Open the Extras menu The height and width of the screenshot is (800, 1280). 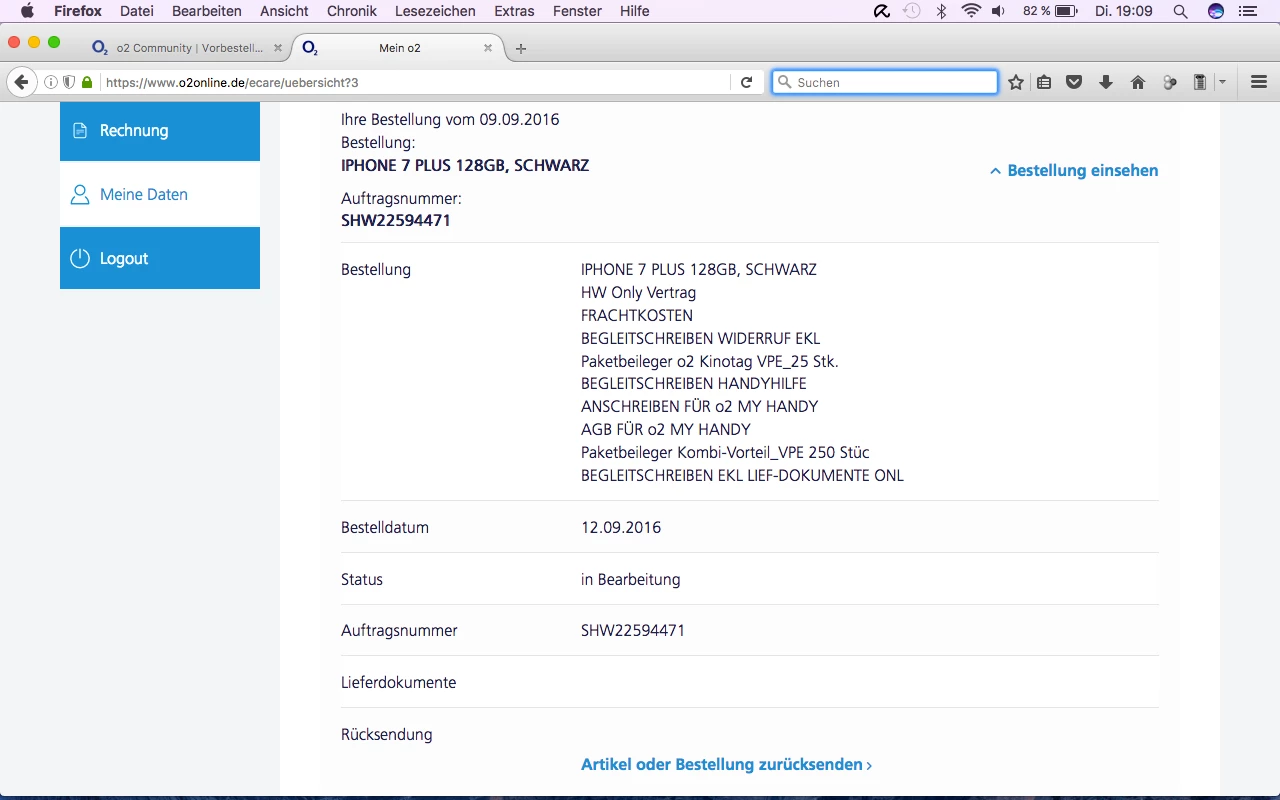[x=514, y=11]
